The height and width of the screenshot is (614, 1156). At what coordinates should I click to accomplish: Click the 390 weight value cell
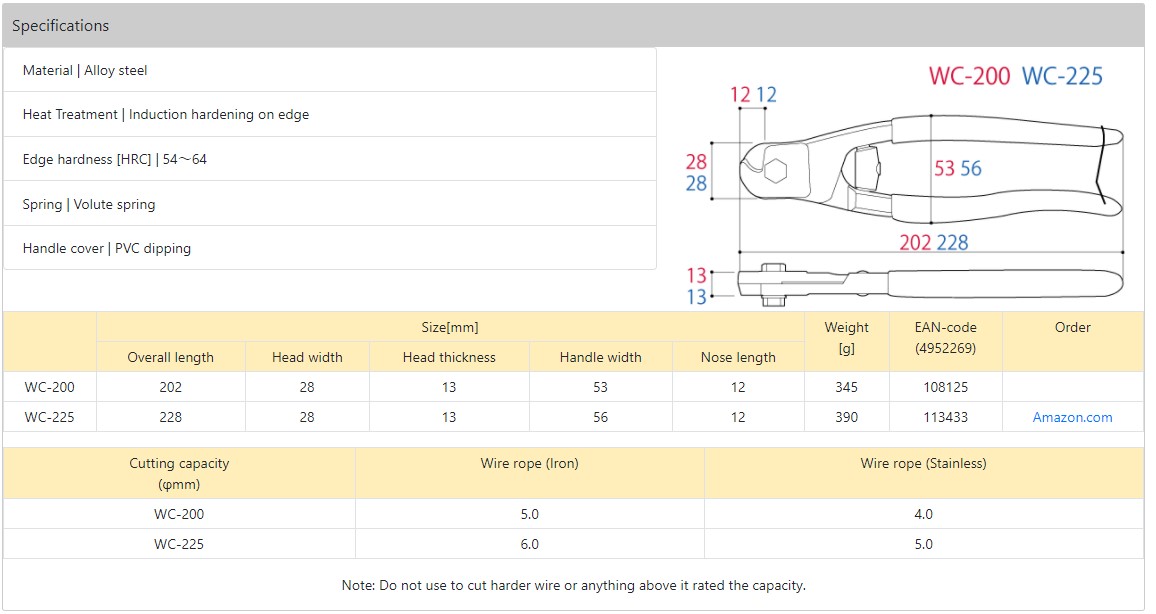click(846, 417)
